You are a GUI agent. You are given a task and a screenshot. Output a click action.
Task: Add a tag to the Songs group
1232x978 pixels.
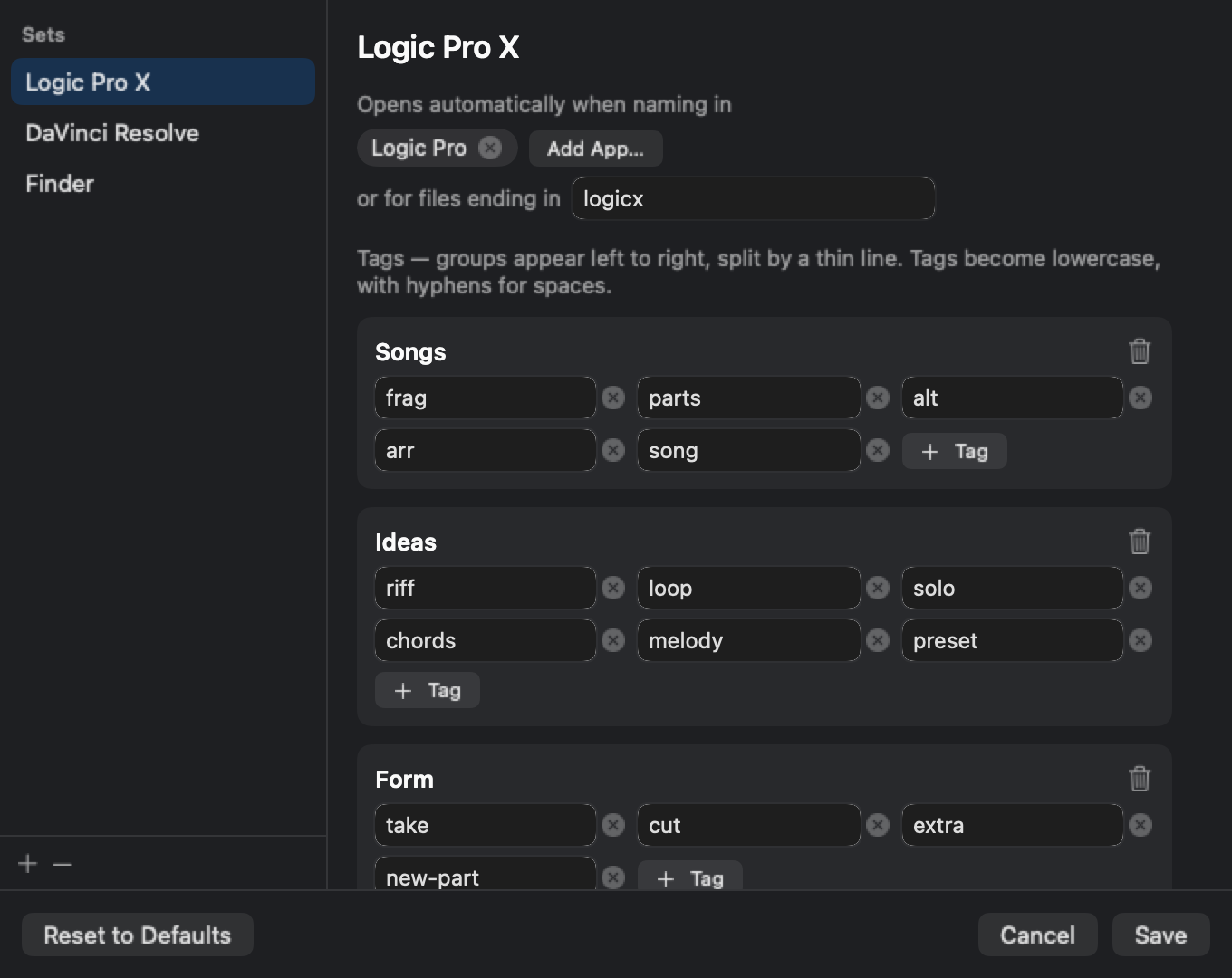pos(954,451)
